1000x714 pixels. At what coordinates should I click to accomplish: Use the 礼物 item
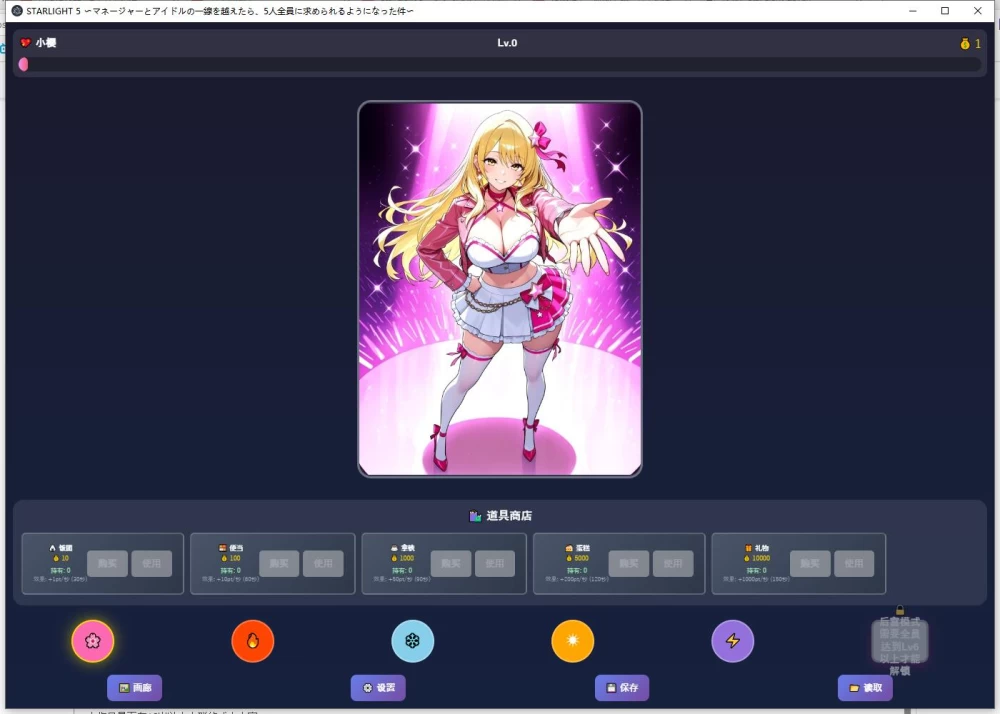[855, 564]
